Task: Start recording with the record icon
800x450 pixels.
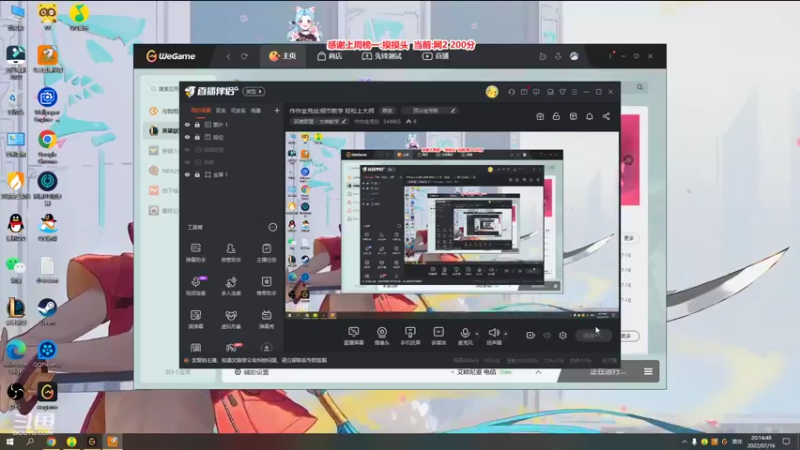Action: click(531, 335)
